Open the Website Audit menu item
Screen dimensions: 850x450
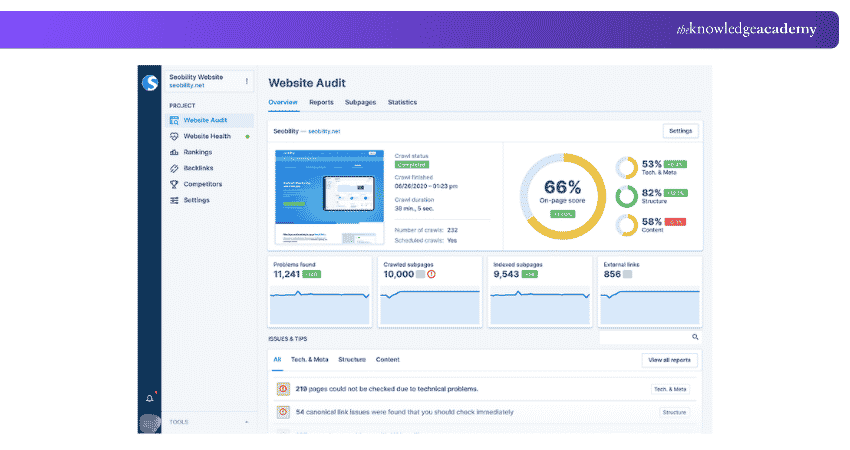(209, 120)
